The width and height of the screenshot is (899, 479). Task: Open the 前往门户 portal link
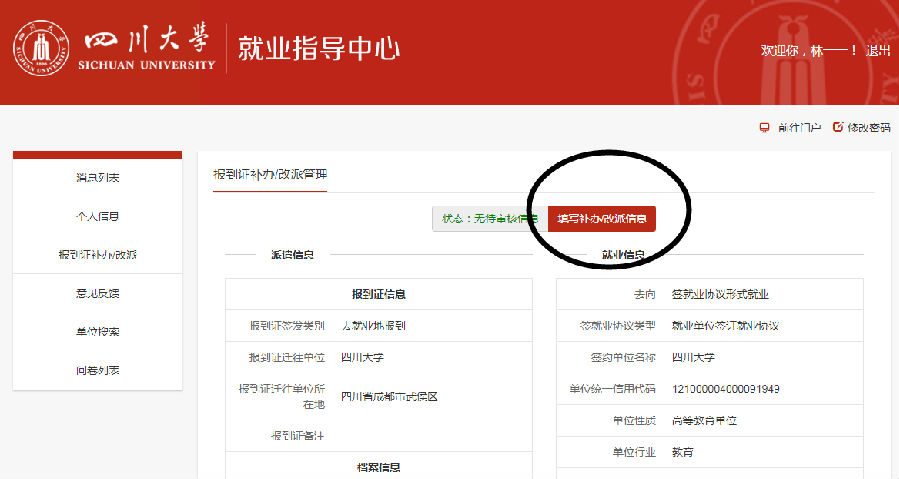798,127
